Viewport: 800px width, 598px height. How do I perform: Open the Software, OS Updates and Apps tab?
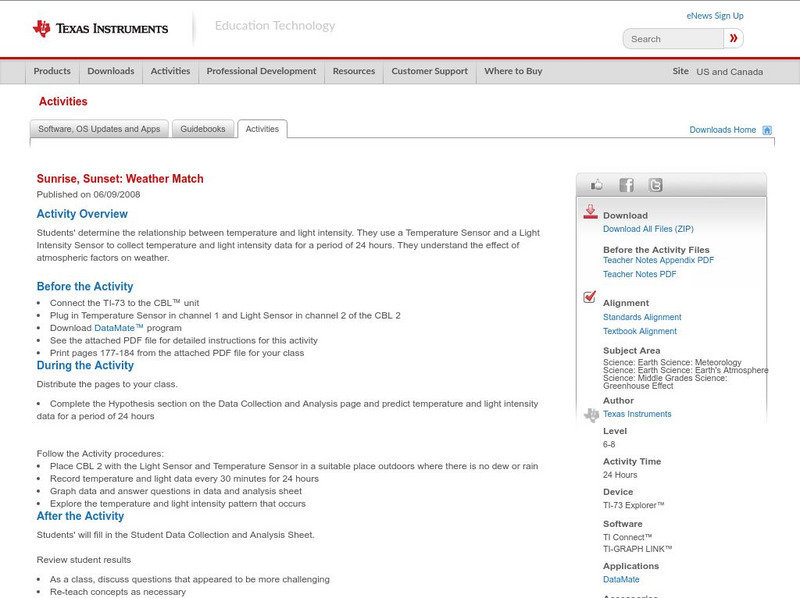pos(100,129)
